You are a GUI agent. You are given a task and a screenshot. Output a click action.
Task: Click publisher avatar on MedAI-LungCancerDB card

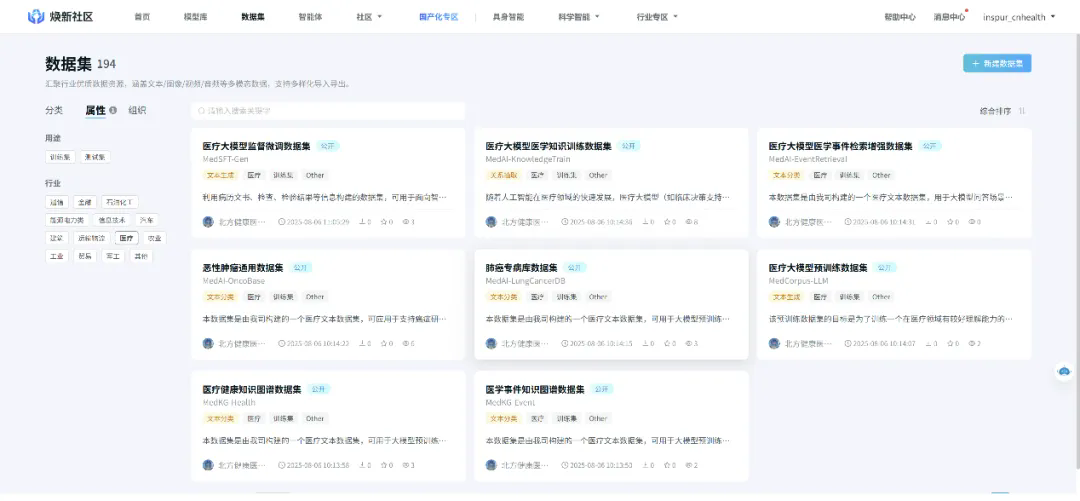pos(491,343)
